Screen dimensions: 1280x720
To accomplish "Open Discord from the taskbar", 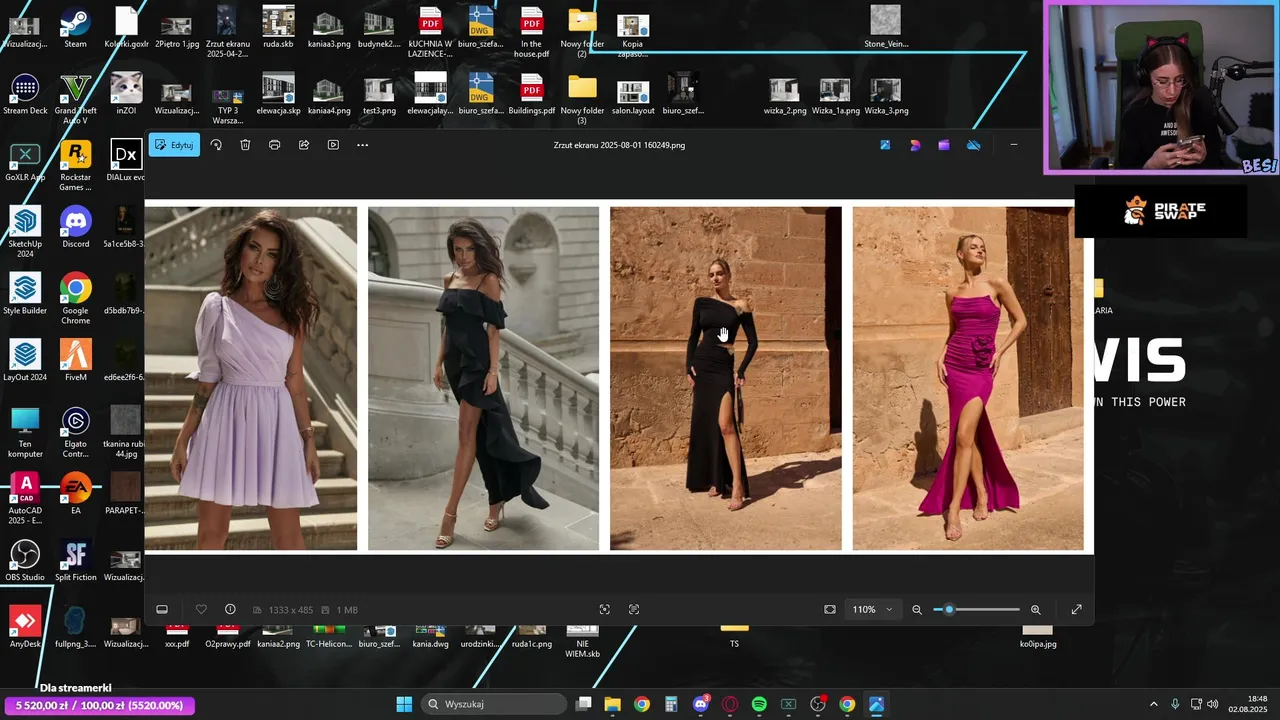I will (701, 704).
